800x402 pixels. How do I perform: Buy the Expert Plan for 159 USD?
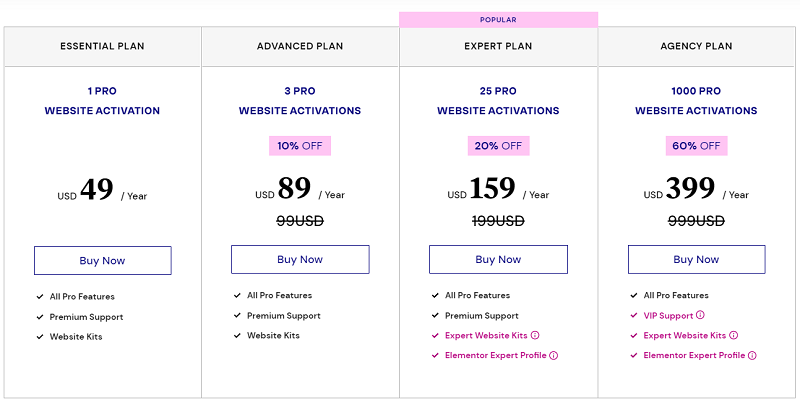[498, 259]
